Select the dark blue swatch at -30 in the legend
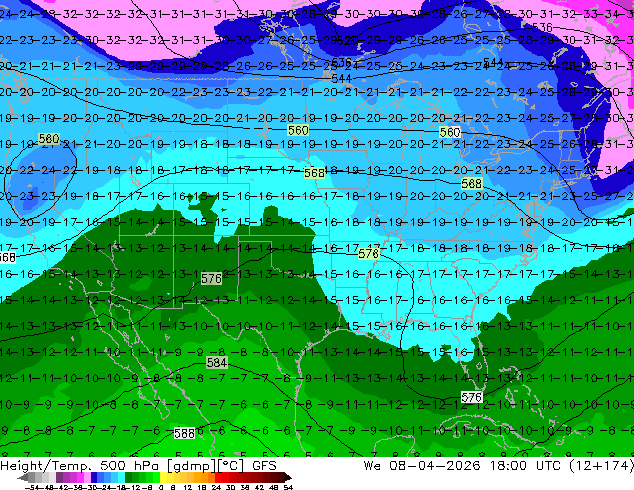The image size is (634, 490). 94,477
